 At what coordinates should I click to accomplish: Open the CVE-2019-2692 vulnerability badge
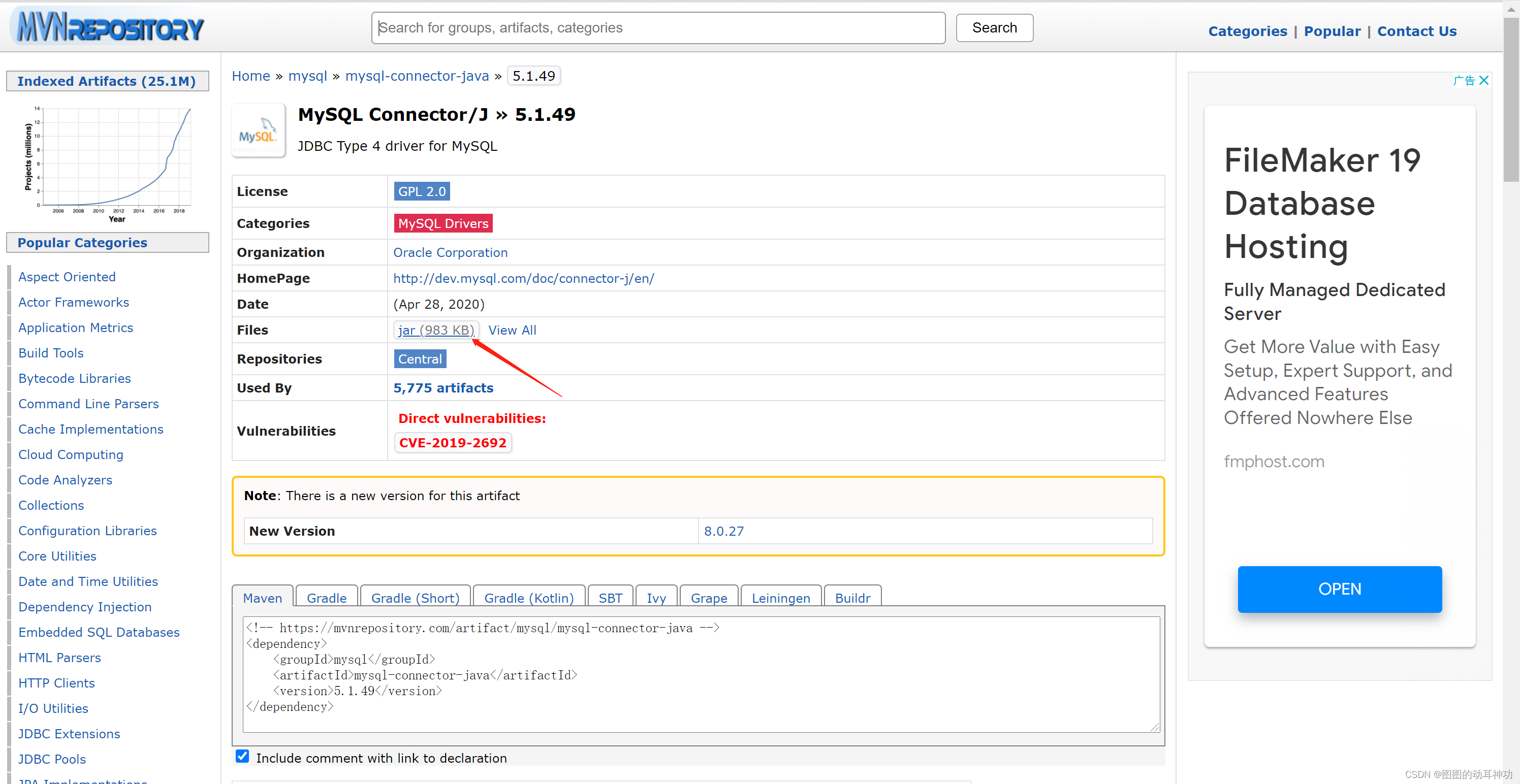(x=452, y=442)
